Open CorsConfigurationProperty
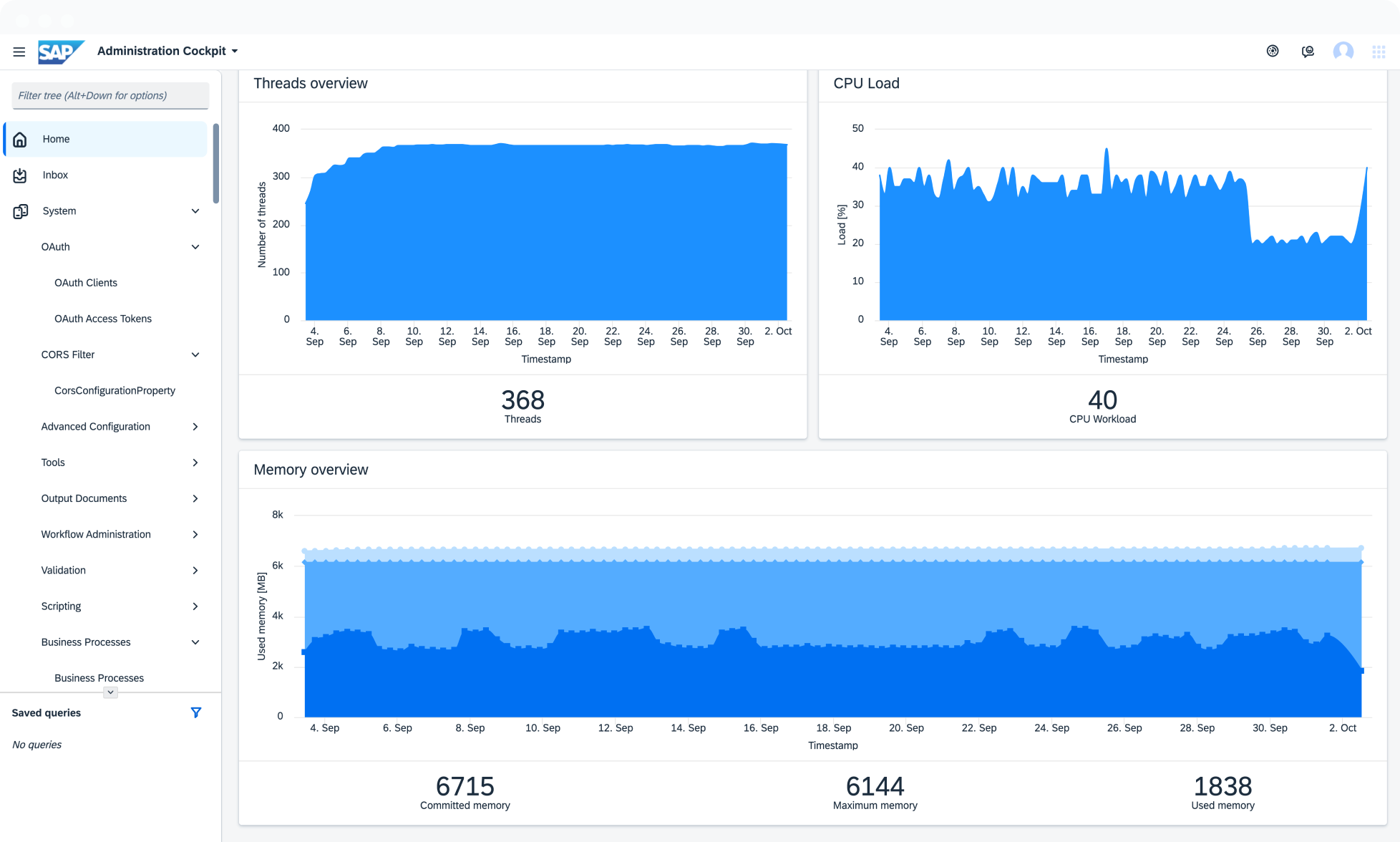Screen dimensions: 1400x842 click(115, 390)
